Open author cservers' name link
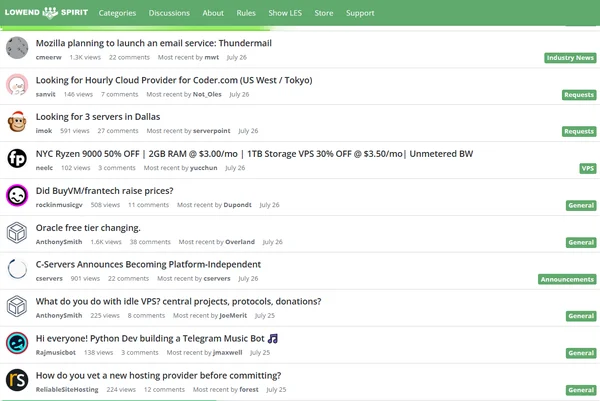The height and width of the screenshot is (401, 600). click(x=49, y=279)
